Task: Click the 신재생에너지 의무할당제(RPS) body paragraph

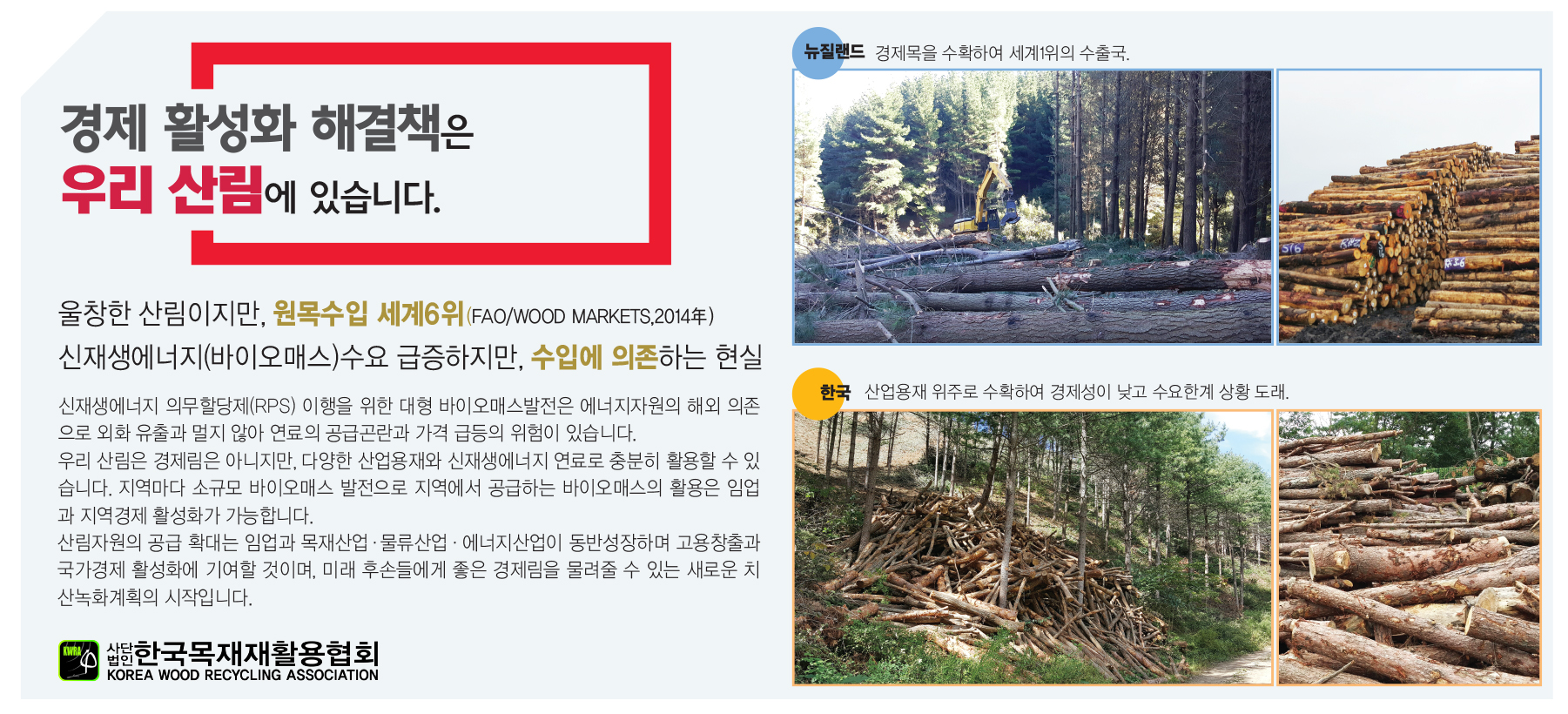Action: click(x=409, y=419)
